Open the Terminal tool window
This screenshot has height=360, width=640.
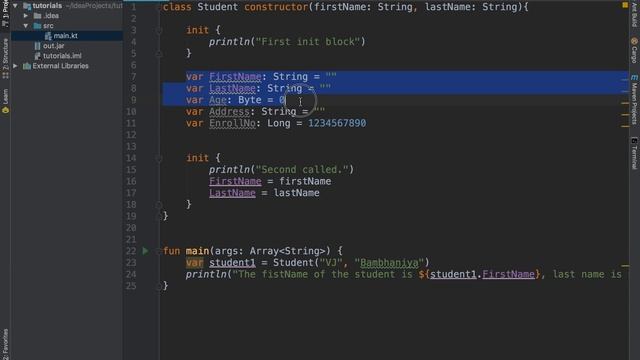click(634, 153)
